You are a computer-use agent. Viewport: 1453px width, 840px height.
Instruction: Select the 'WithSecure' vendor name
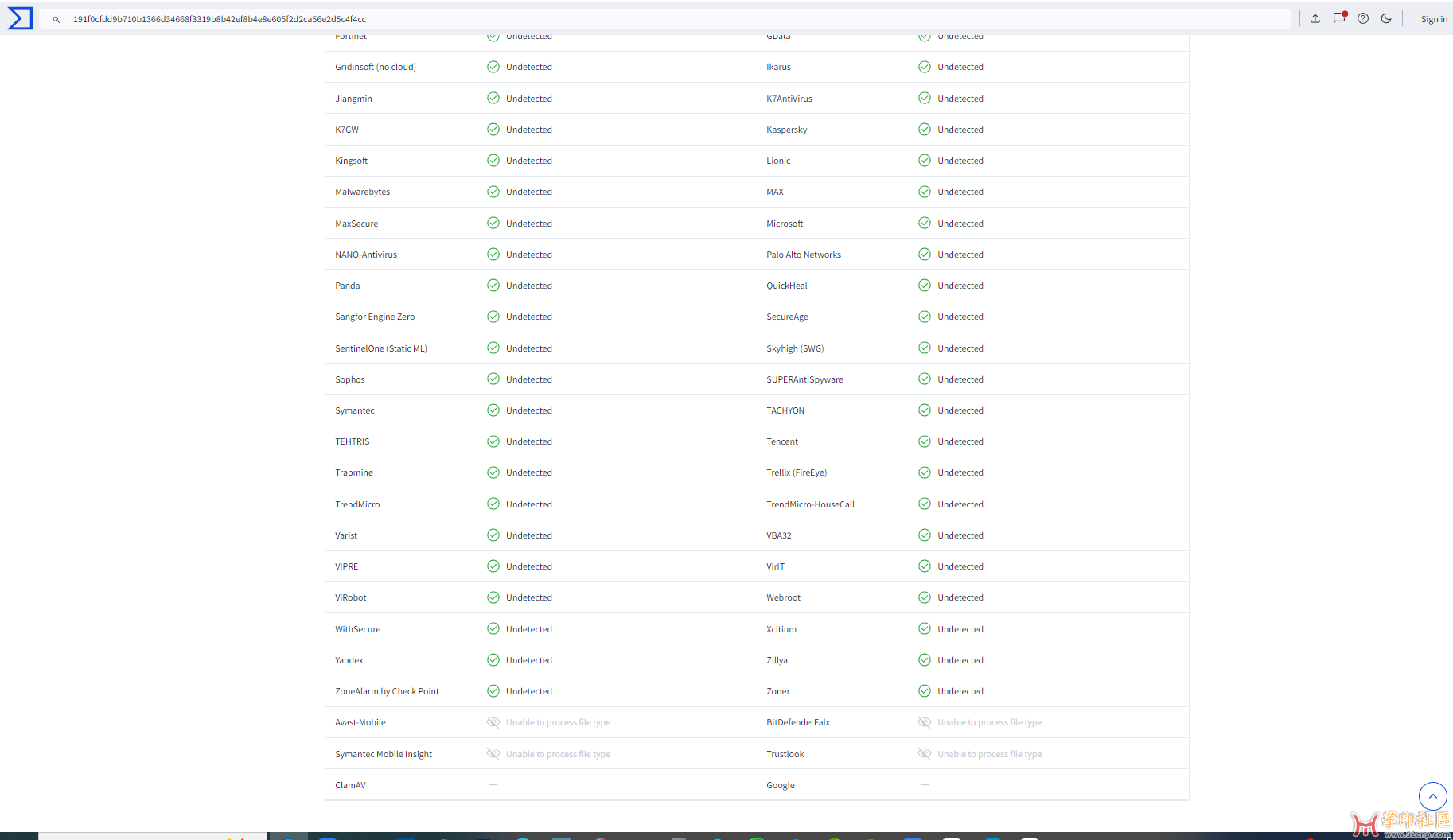tap(357, 629)
